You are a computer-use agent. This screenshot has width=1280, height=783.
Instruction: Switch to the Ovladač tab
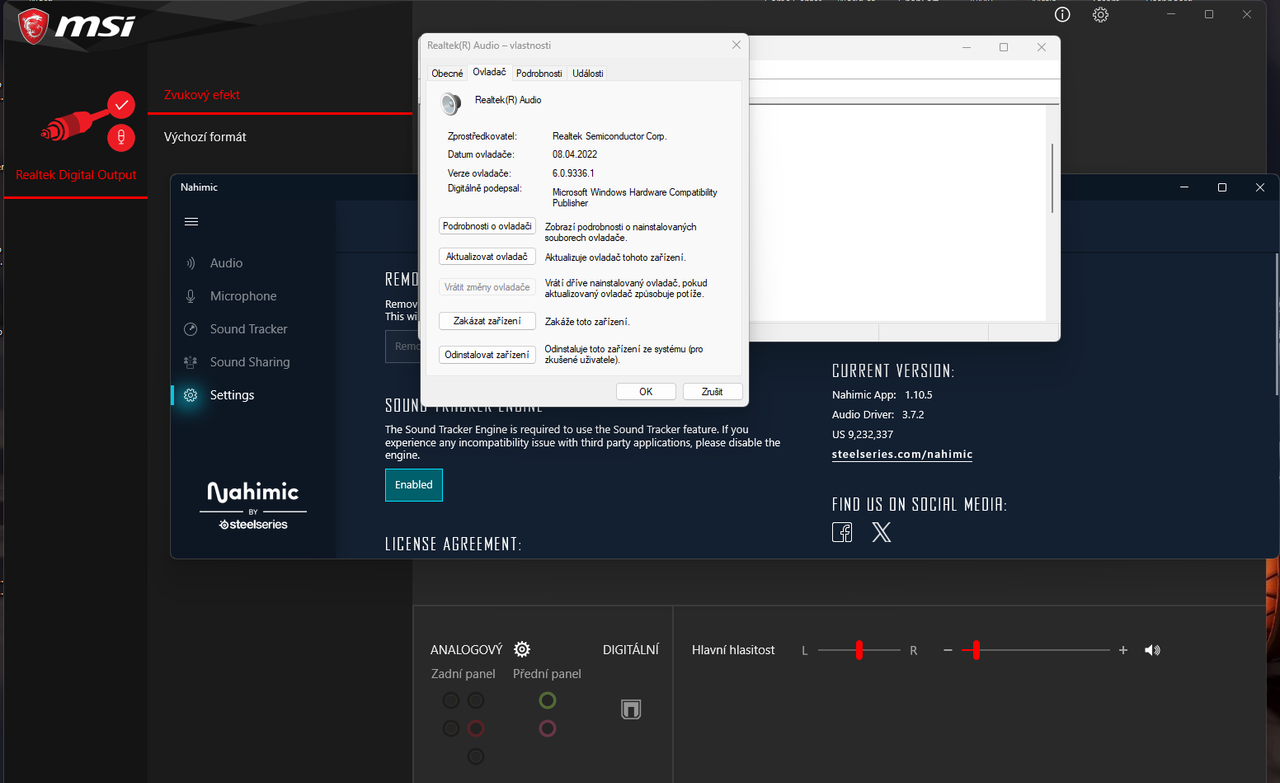(489, 72)
